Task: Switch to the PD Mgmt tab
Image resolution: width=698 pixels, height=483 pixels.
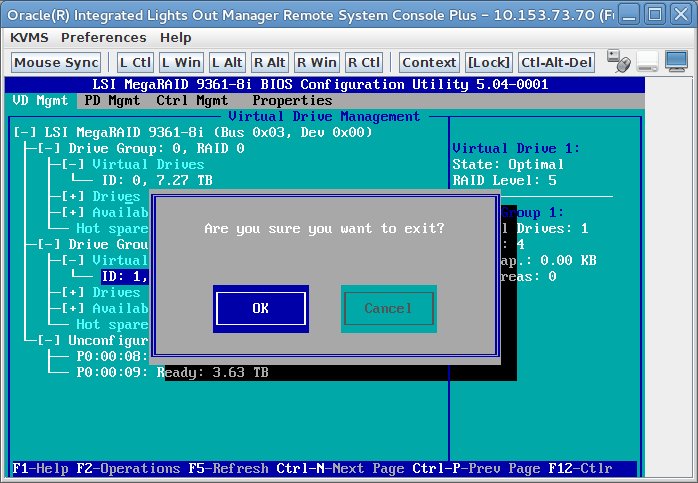Action: [x=112, y=101]
